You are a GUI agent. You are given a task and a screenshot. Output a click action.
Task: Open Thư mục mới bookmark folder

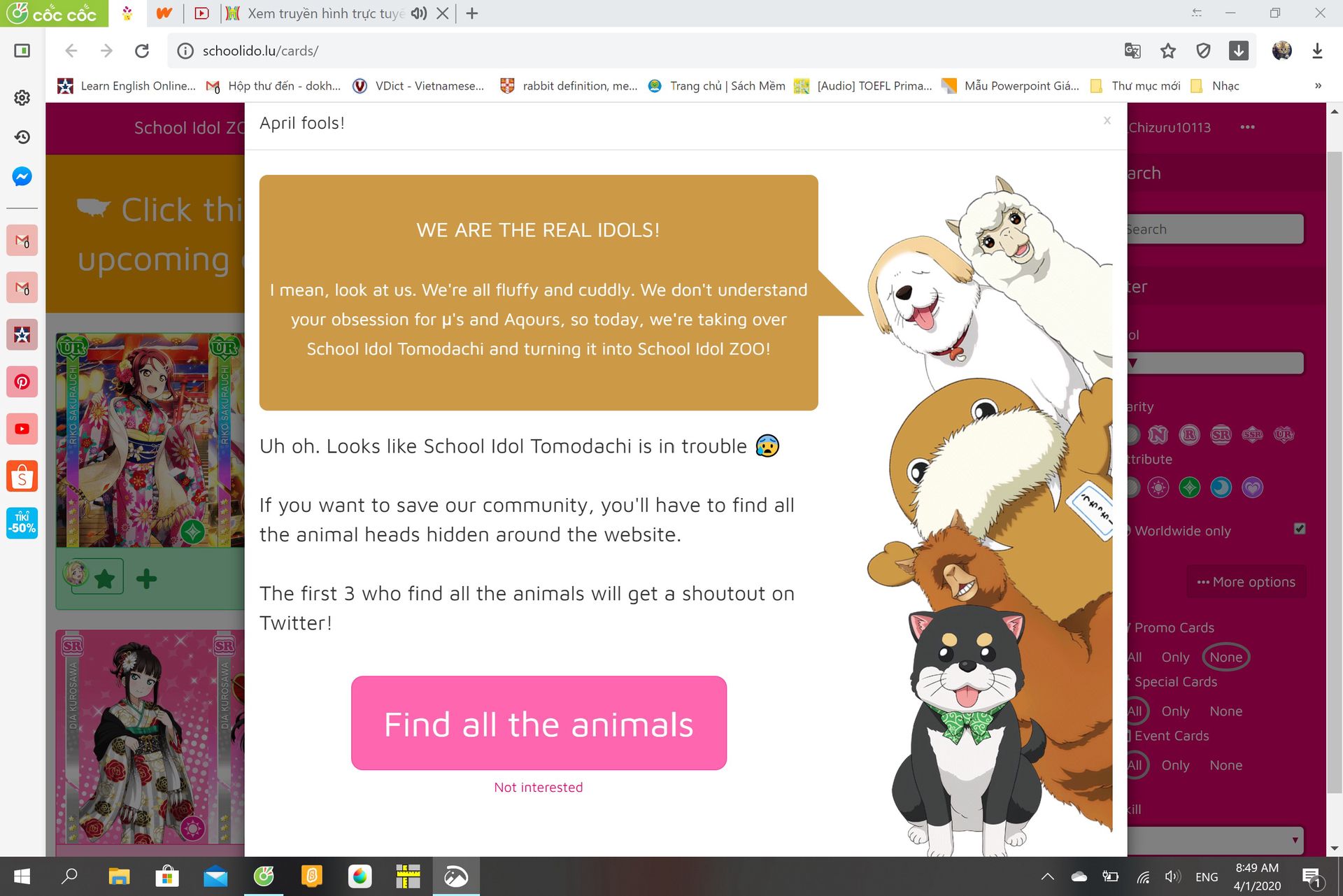(x=1135, y=86)
